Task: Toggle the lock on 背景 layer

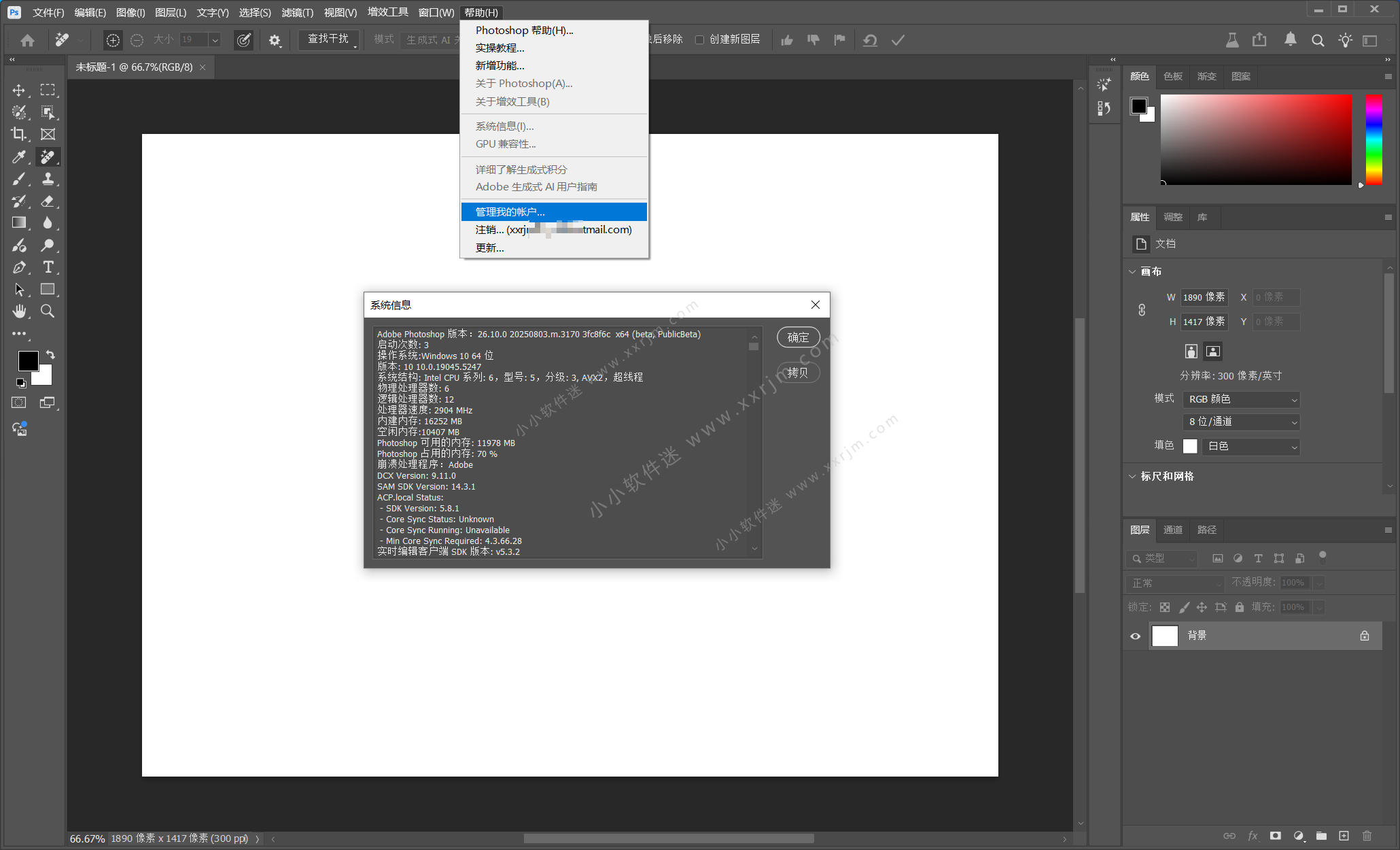Action: coord(1365,636)
